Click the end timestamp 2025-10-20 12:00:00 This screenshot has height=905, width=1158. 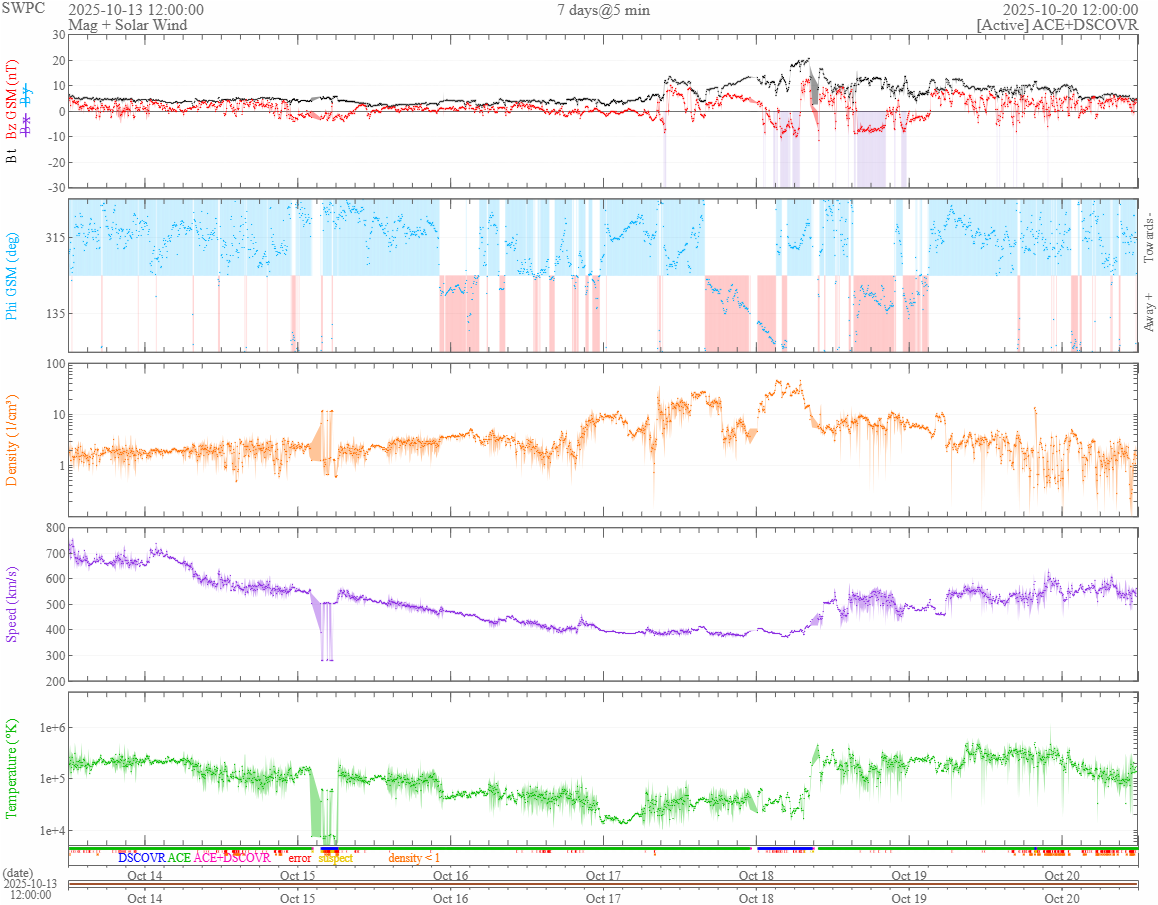click(x=1070, y=10)
